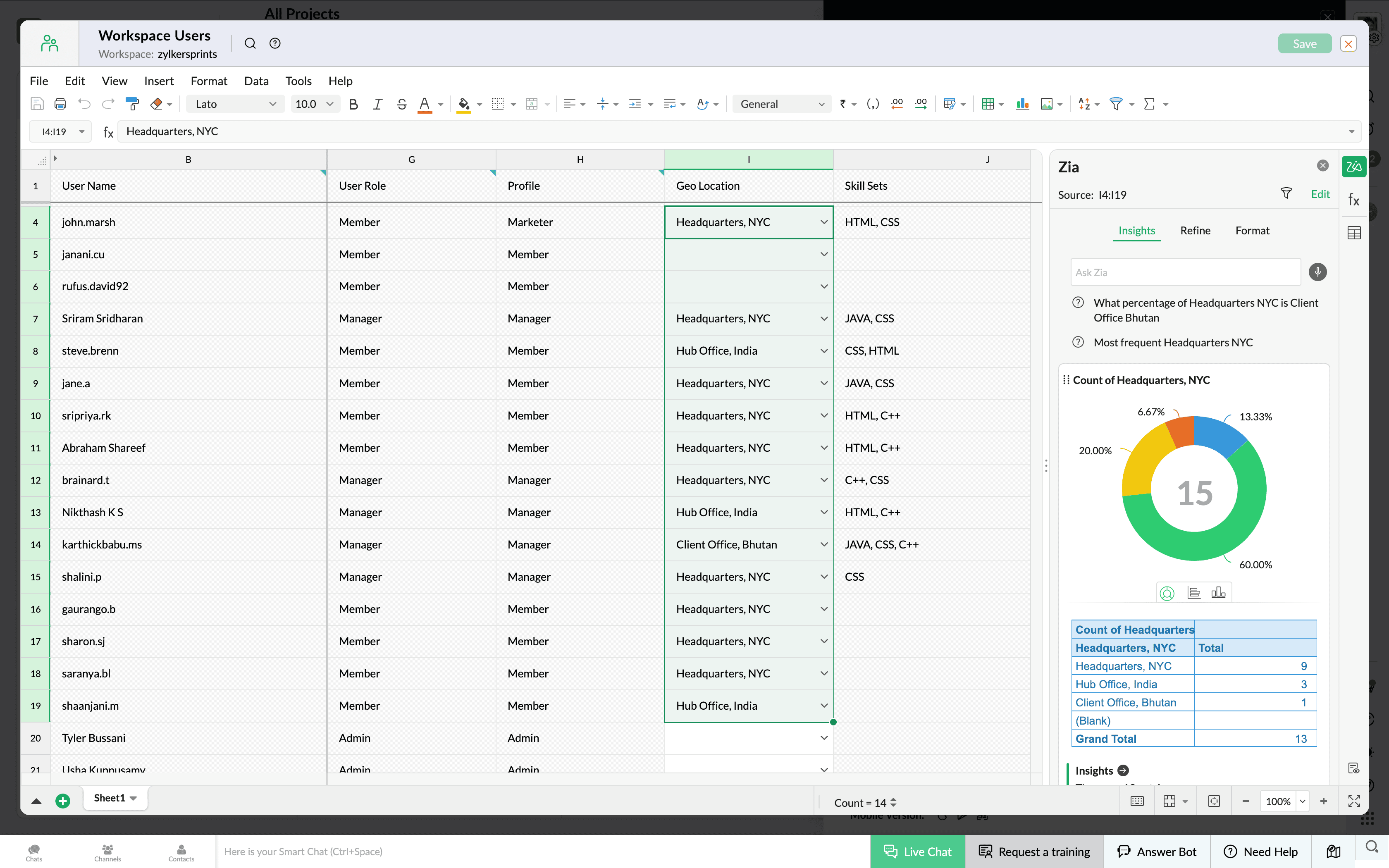Image resolution: width=1389 pixels, height=868 pixels.
Task: Click the paint format brush icon
Action: (132, 104)
